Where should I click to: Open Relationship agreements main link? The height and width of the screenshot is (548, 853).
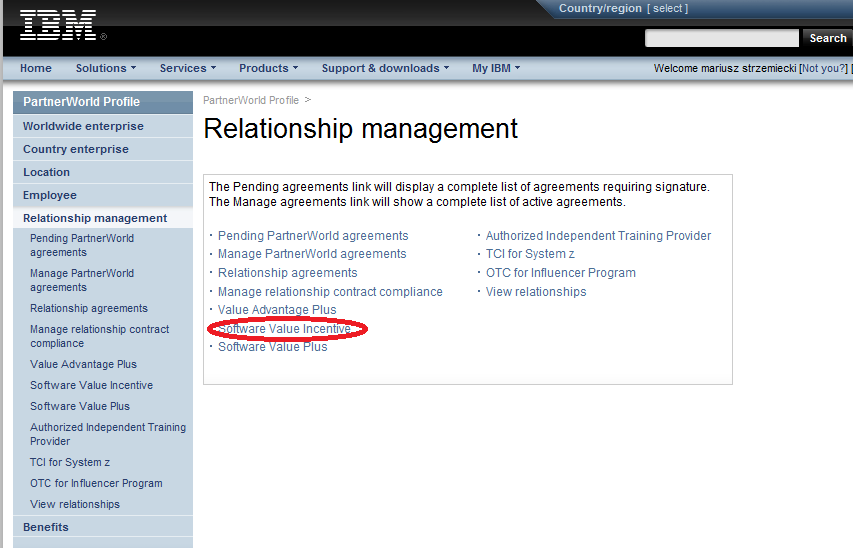click(x=287, y=273)
